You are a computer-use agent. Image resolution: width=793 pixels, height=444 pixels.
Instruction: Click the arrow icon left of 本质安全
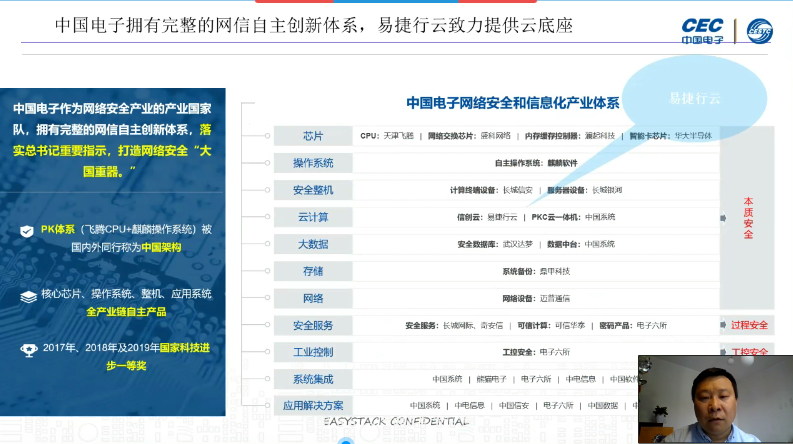tap(723, 218)
